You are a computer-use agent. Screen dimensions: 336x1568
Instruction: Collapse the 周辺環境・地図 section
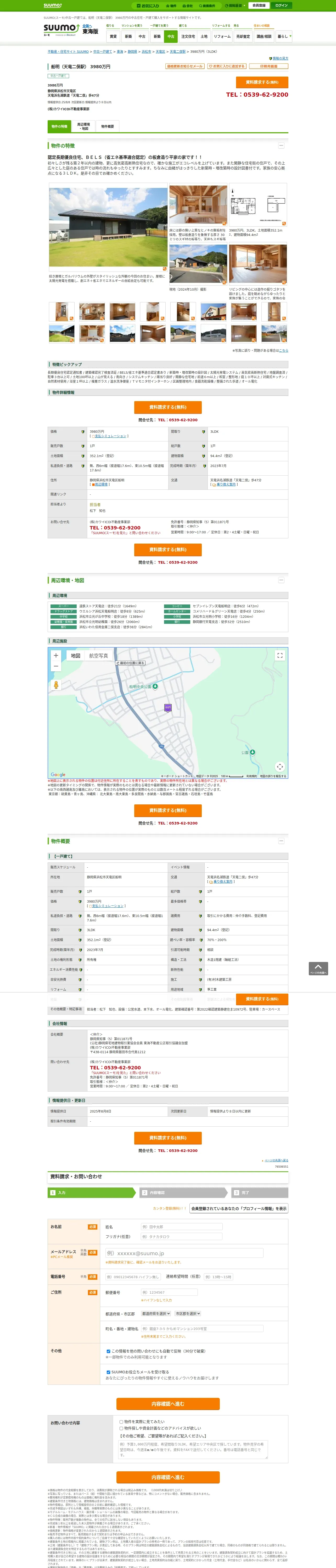281,580
